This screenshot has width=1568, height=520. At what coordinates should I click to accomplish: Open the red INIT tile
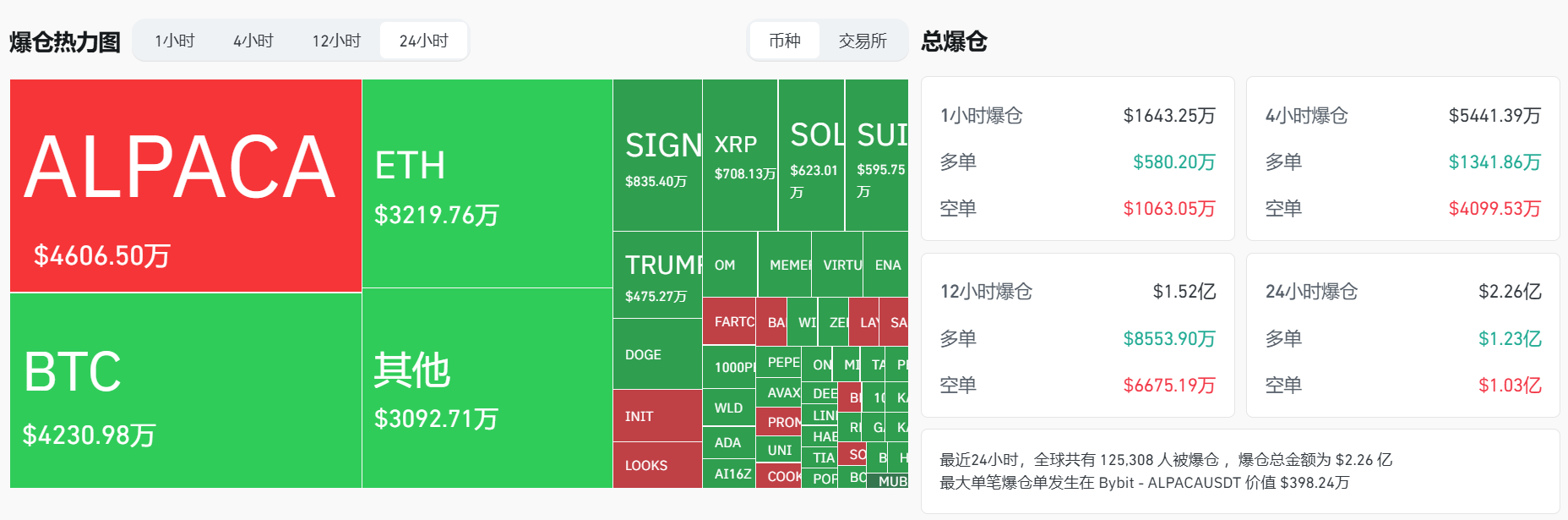tap(657, 416)
